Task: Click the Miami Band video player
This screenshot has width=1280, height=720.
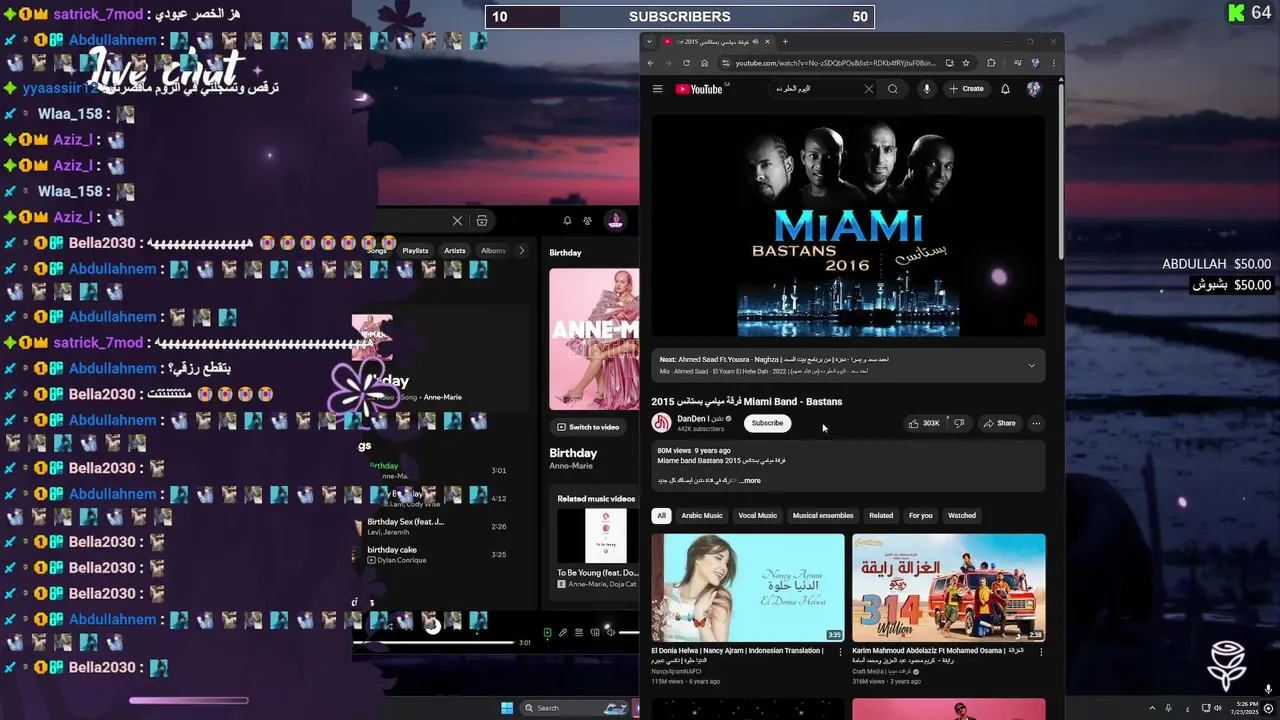Action: tap(848, 225)
